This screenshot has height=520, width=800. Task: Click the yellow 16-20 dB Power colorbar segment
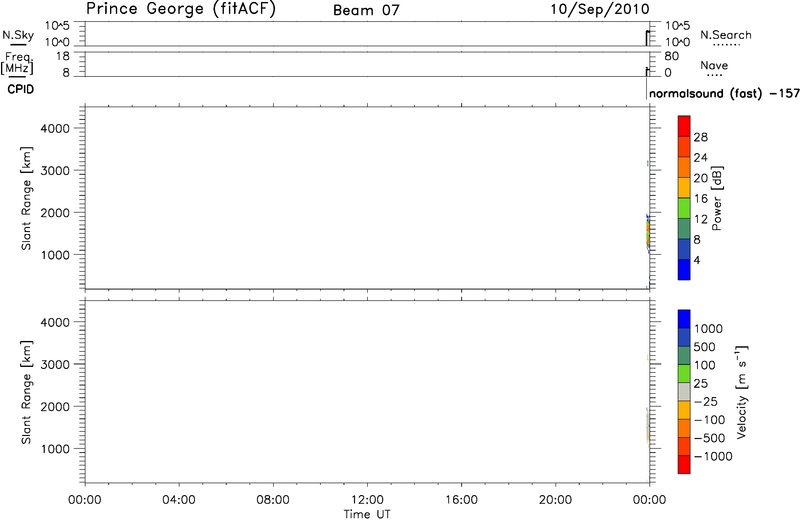(684, 187)
